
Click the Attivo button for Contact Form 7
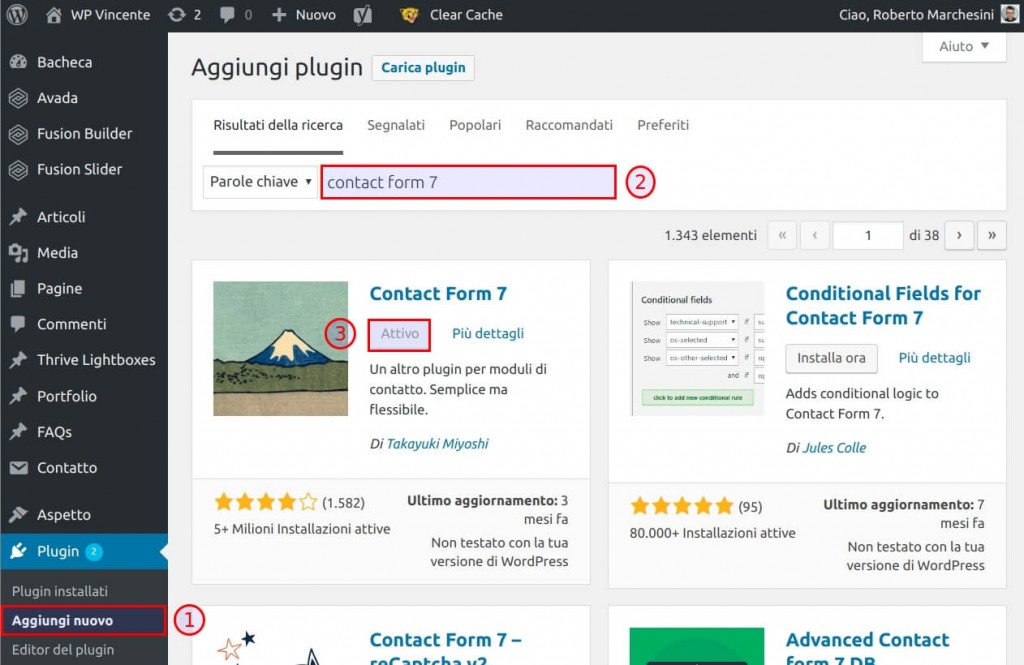click(400, 334)
